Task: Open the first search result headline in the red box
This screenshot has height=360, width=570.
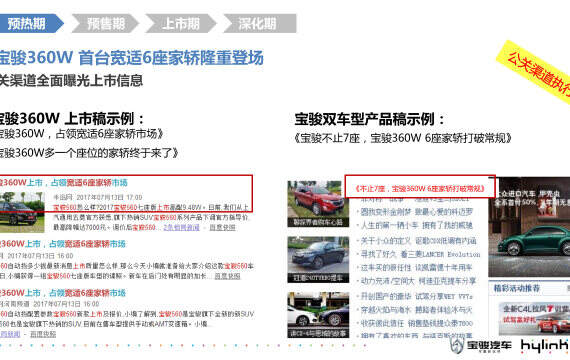Action: (x=64, y=183)
